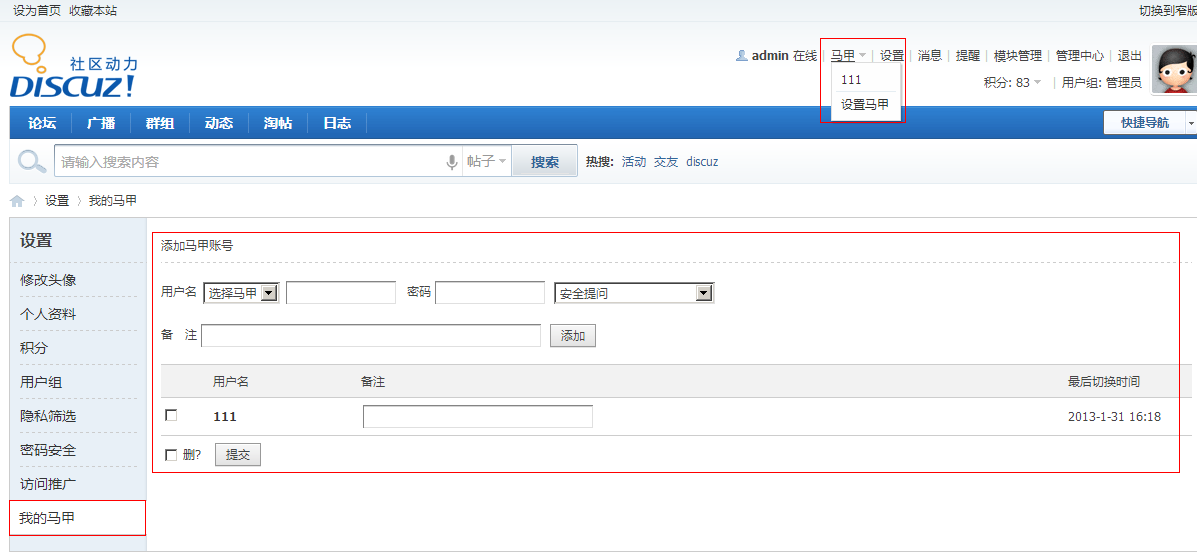This screenshot has height=556, width=1197.
Task: Click the Discuz! logo
Action: [x=73, y=68]
